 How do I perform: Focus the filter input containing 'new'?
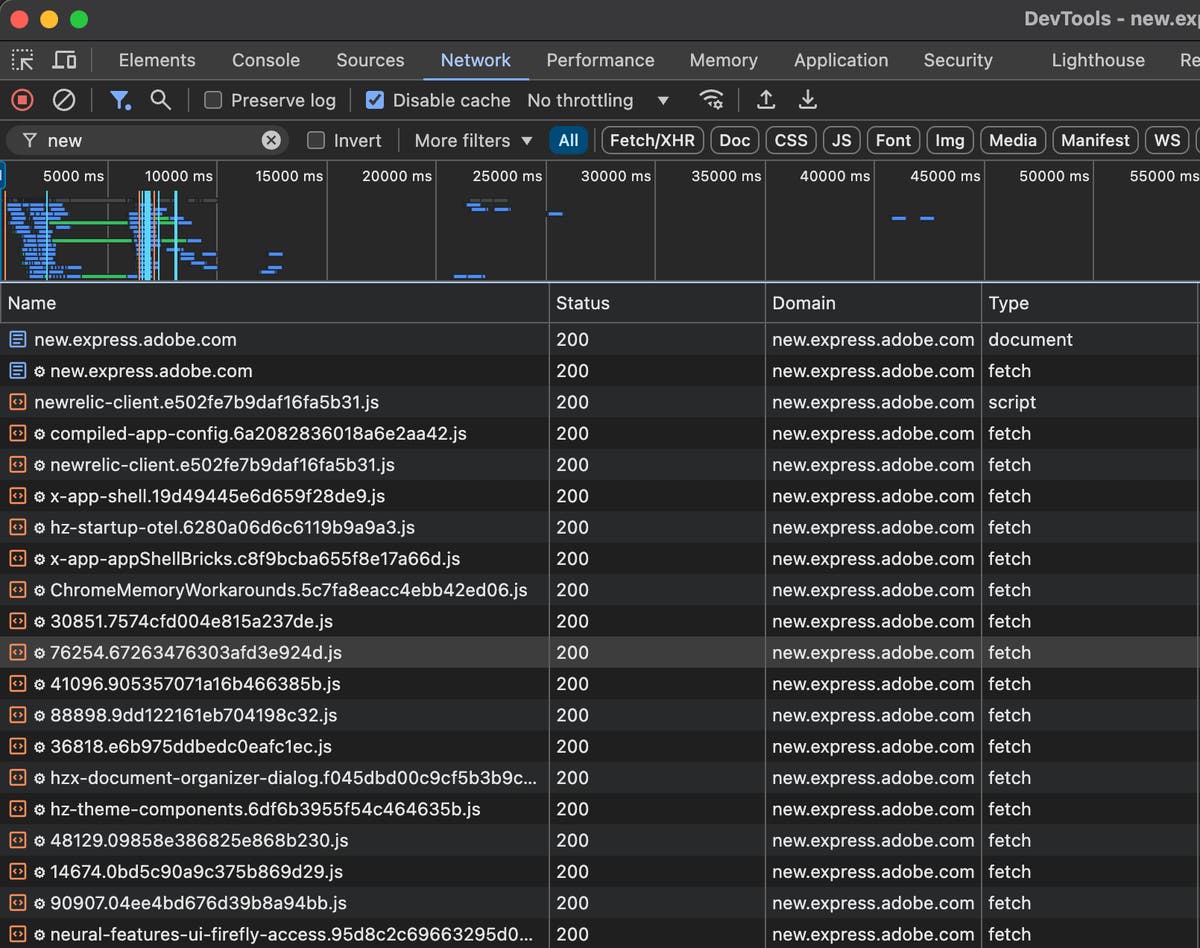(150, 140)
